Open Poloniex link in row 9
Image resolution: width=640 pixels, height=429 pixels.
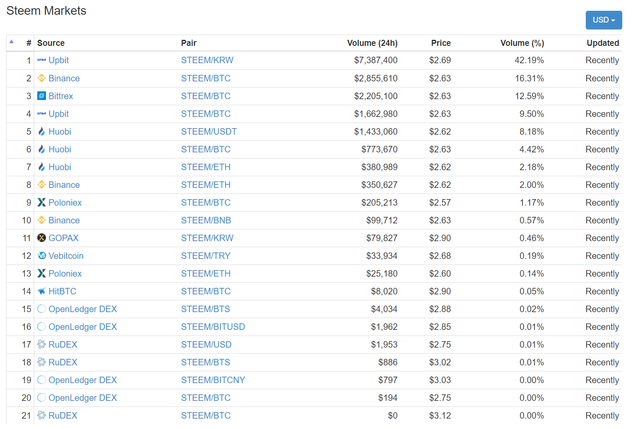pos(65,202)
